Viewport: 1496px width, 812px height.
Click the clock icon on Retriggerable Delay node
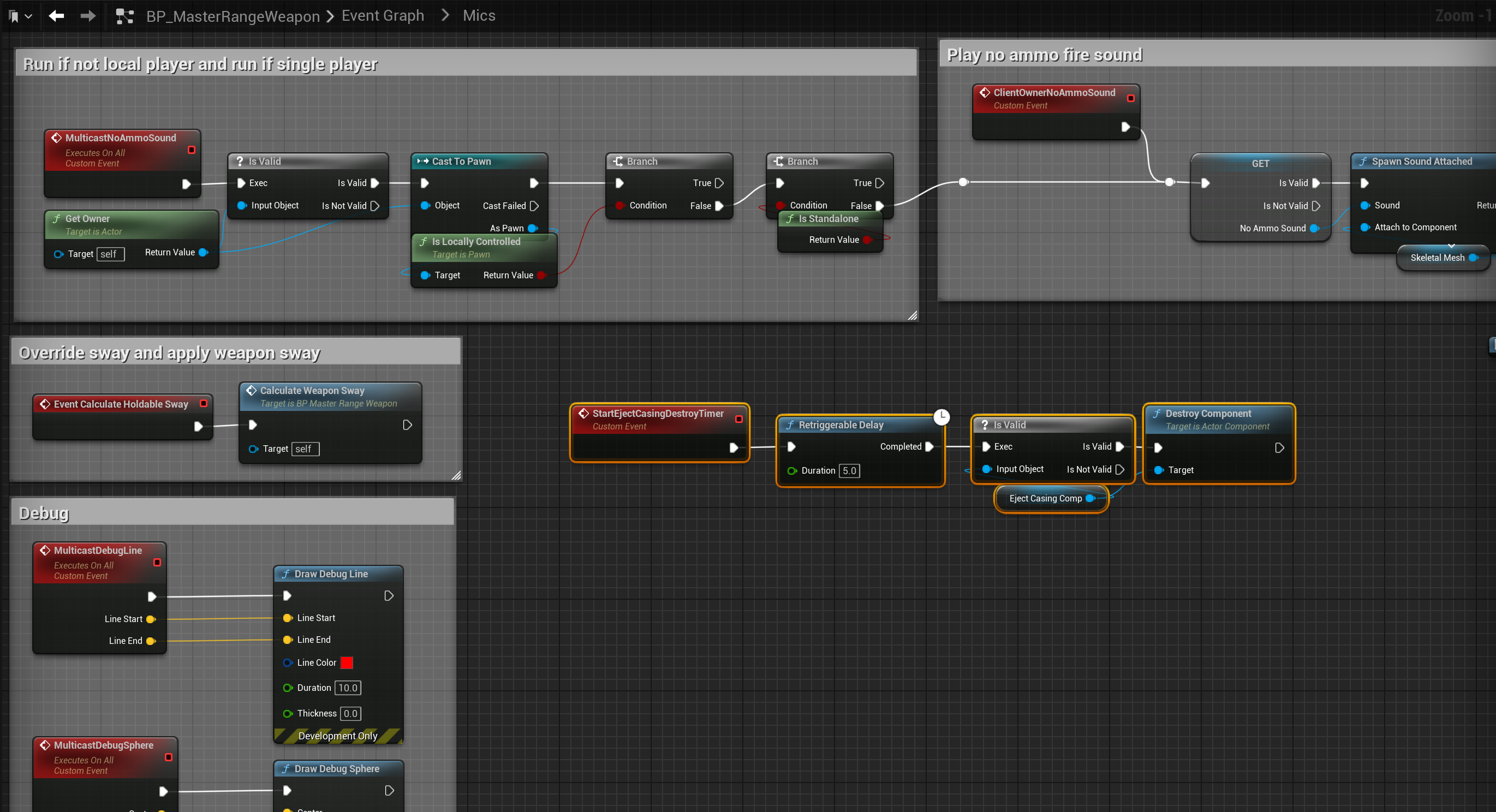[941, 416]
